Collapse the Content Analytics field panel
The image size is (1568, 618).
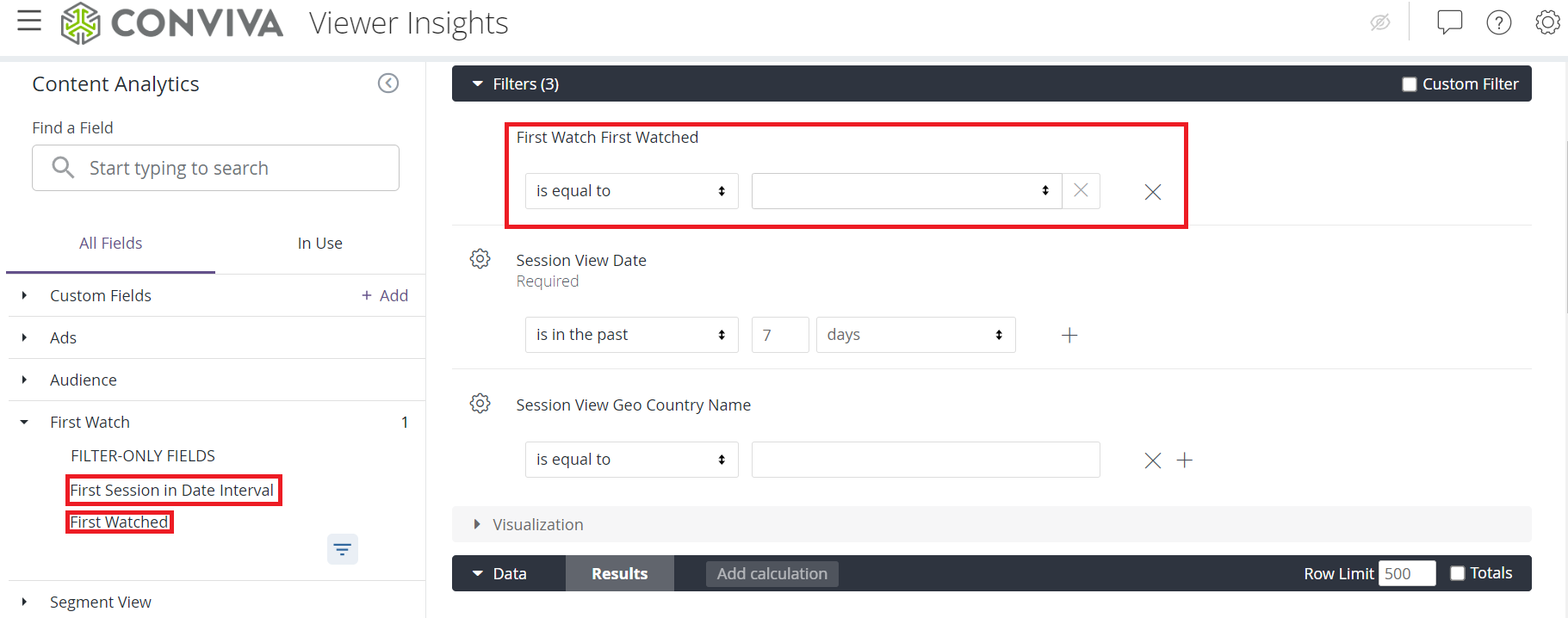point(388,83)
